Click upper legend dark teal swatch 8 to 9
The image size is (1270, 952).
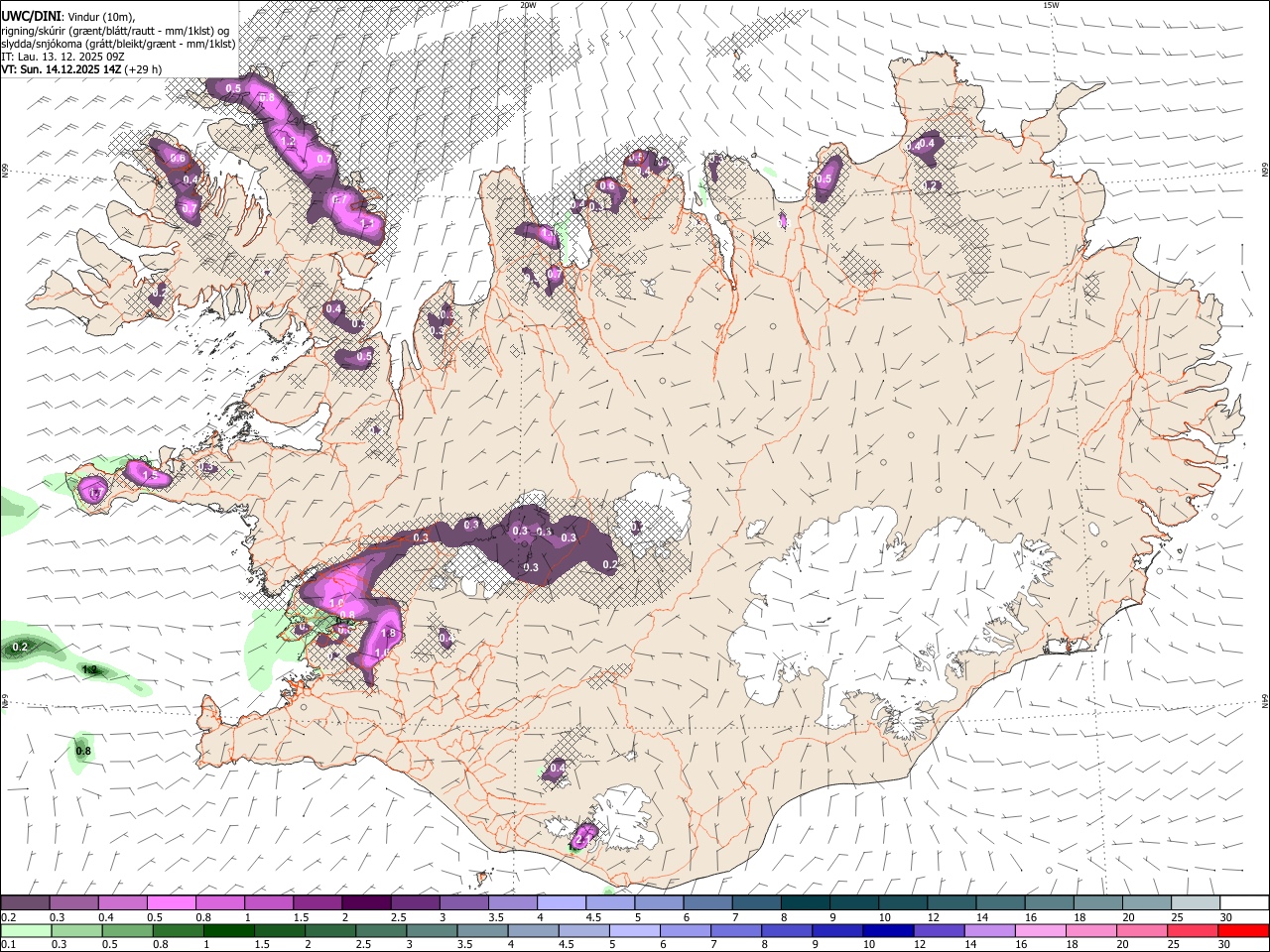(805, 902)
